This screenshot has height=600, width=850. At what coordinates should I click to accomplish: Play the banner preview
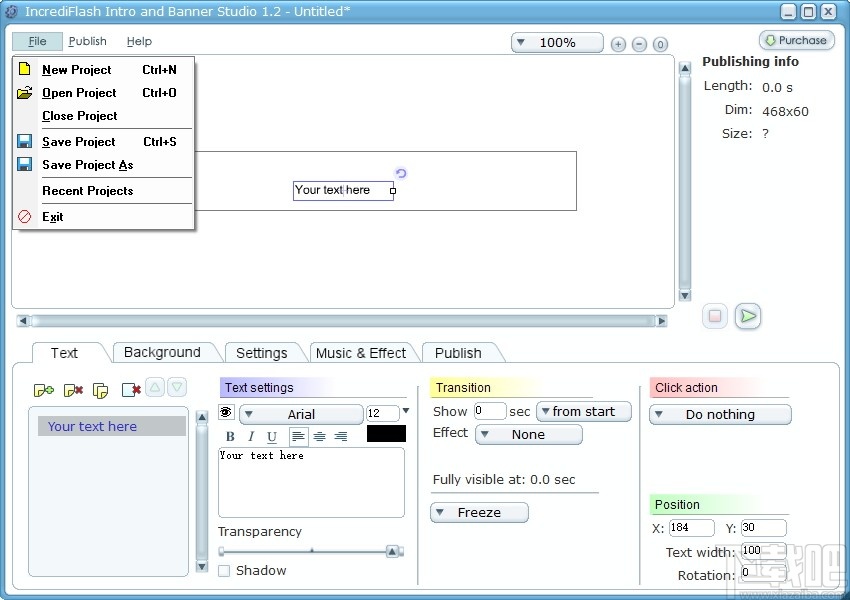pos(748,316)
